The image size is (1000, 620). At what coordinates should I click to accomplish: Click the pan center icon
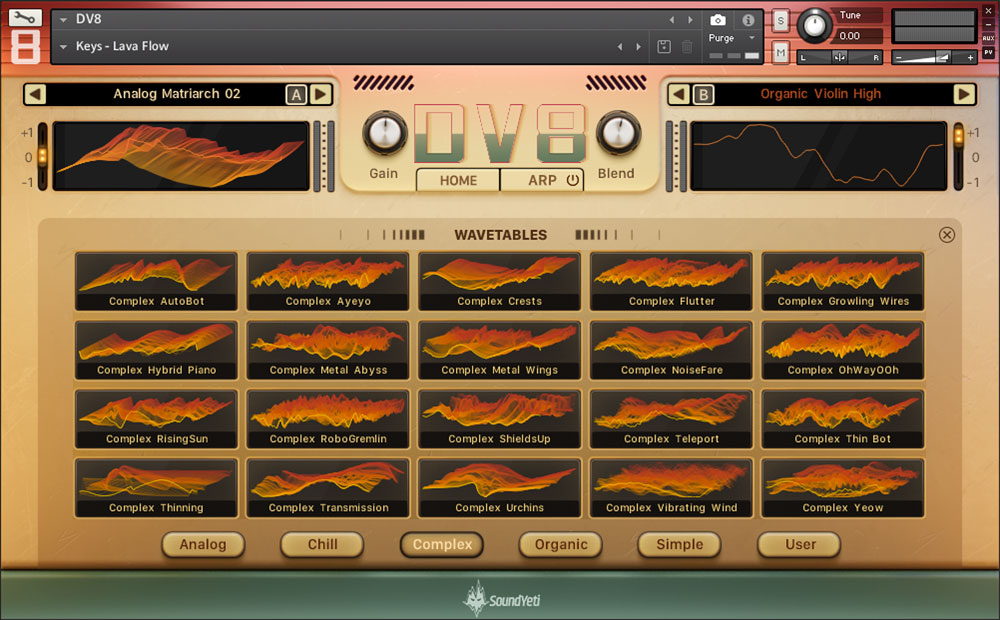pos(839,57)
